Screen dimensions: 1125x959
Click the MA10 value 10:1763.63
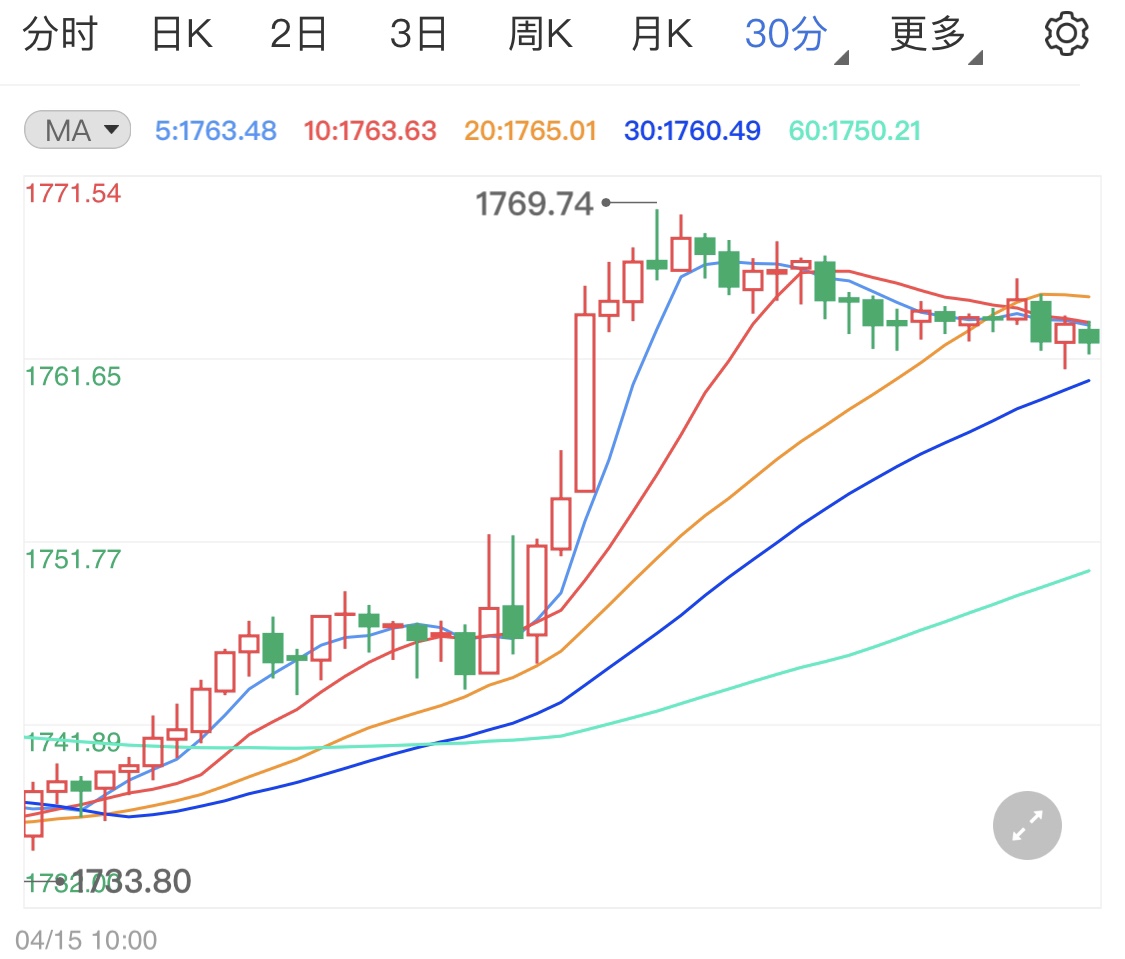click(x=369, y=131)
